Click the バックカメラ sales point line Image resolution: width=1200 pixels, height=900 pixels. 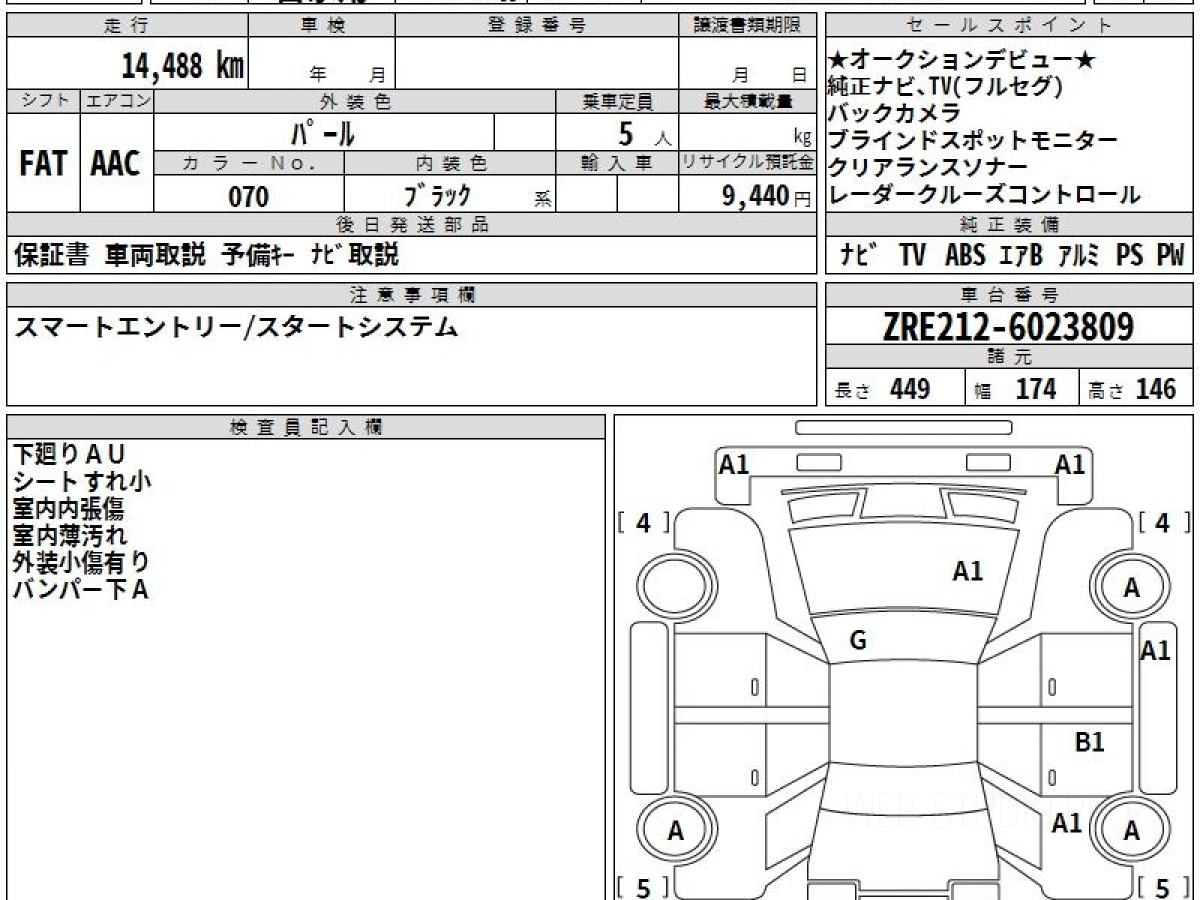pos(895,113)
